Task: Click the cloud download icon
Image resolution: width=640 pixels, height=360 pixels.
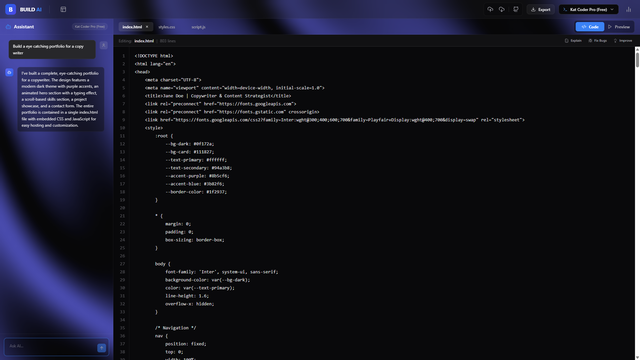Action: point(502,9)
